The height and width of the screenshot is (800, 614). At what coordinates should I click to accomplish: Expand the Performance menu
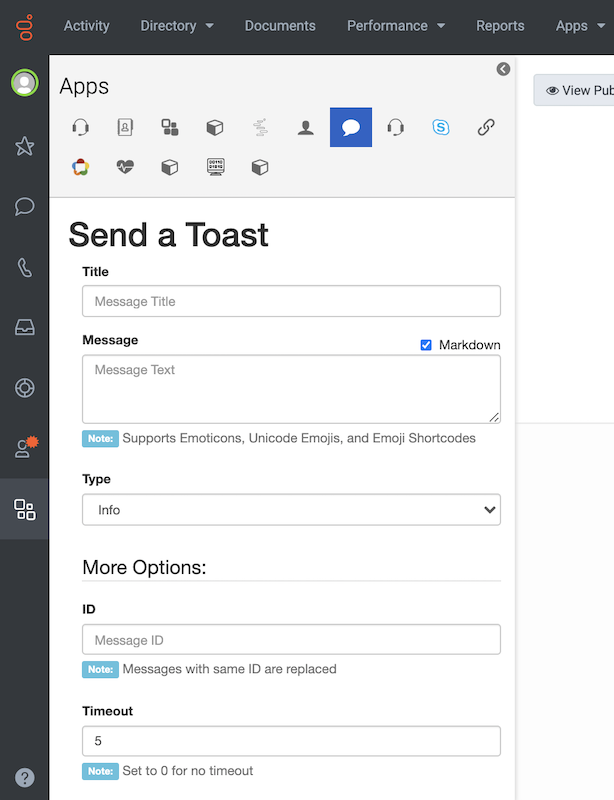[396, 26]
